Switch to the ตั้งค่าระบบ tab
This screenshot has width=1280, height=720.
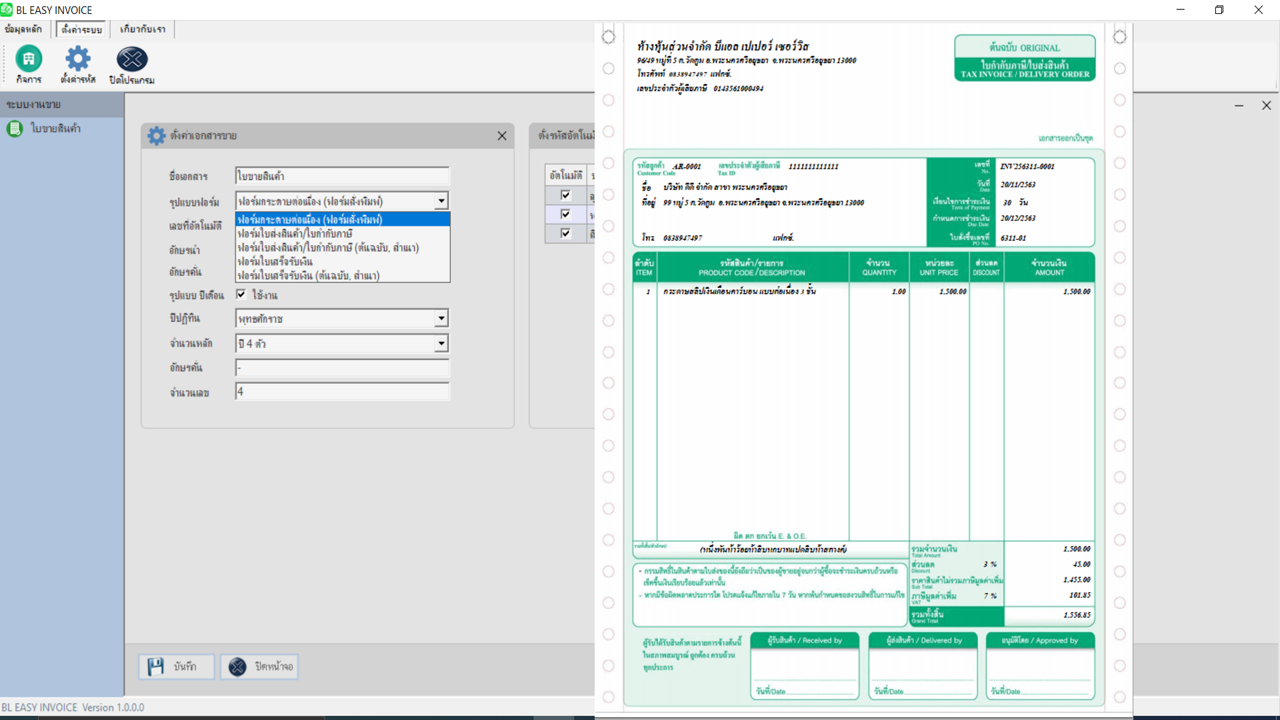coord(82,29)
